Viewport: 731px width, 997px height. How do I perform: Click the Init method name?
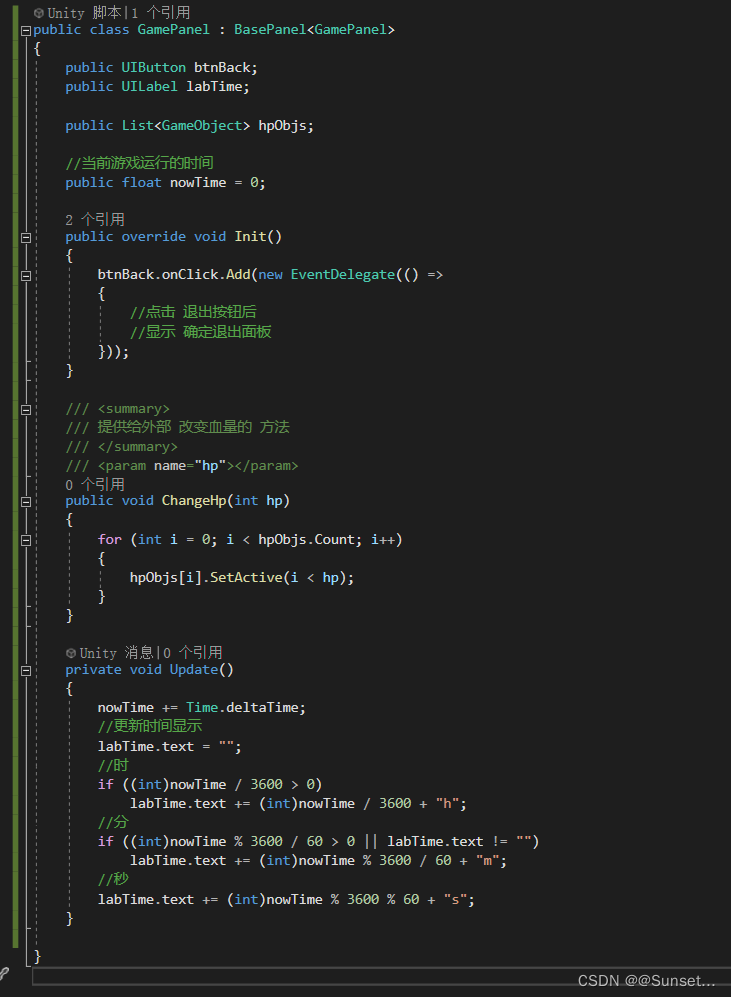[x=250, y=237]
